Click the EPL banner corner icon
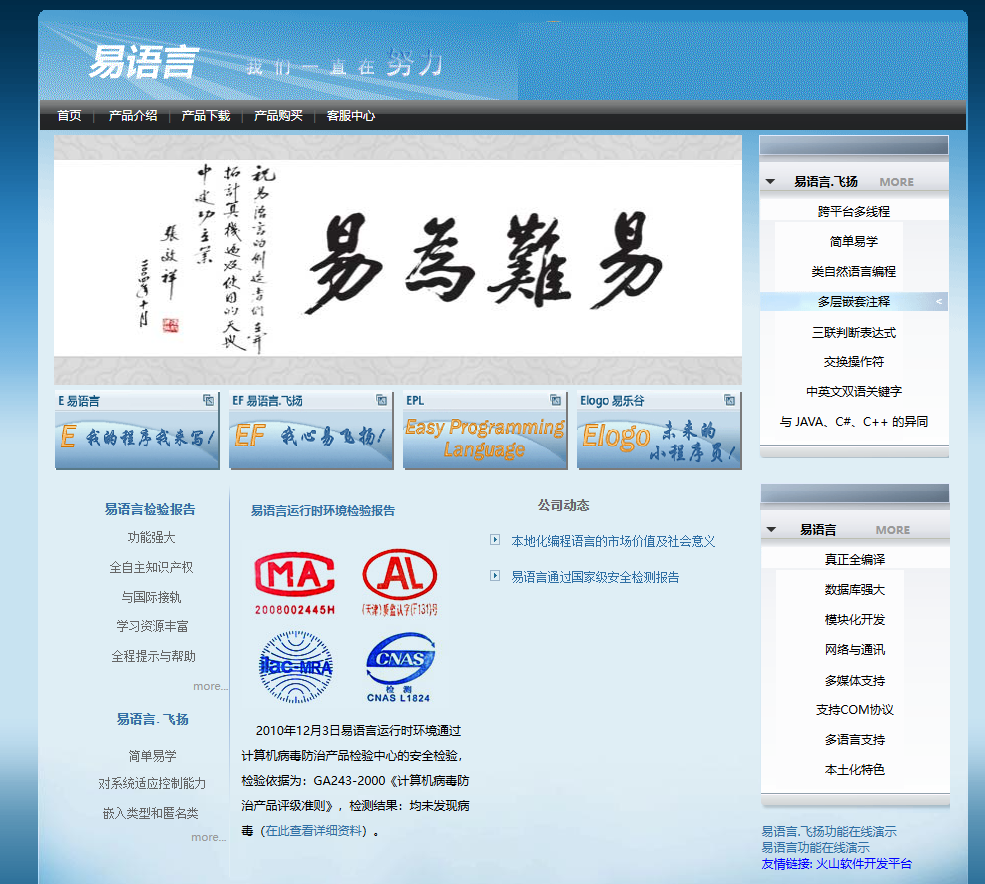This screenshot has width=985, height=884. click(556, 399)
